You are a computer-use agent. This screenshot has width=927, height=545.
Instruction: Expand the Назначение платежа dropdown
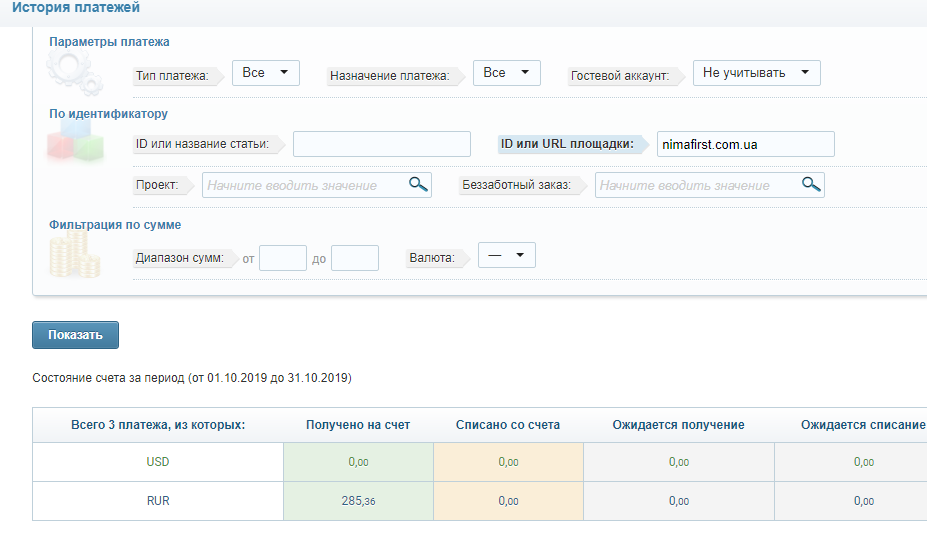pyautogui.click(x=507, y=73)
